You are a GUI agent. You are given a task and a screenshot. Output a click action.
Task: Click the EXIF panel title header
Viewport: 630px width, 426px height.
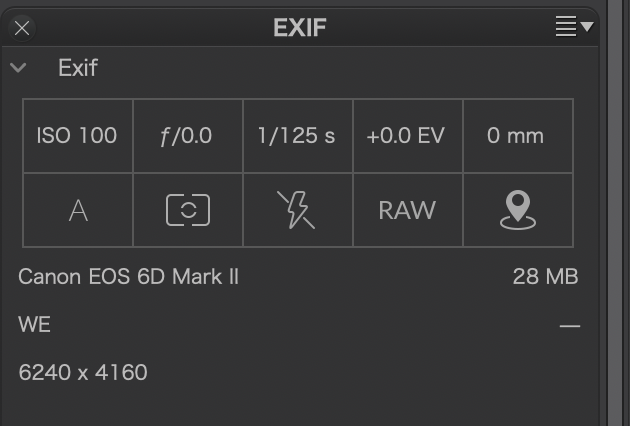300,27
